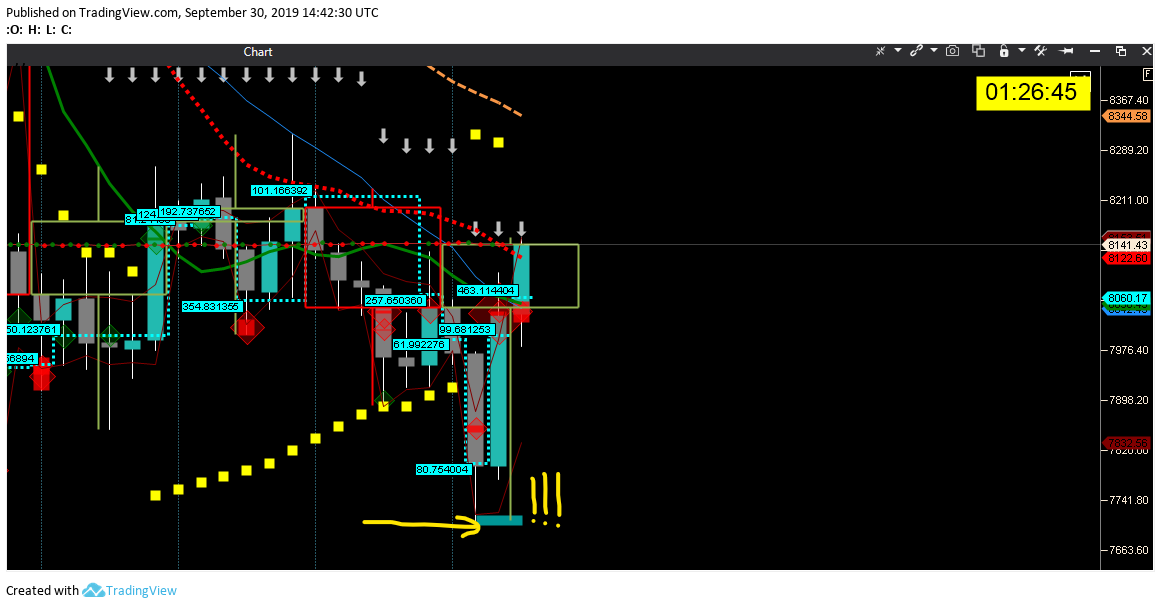Image resolution: width=1161 pixels, height=608 pixels.
Task: Click the 7741.80 price axis value
Action: 1128,501
